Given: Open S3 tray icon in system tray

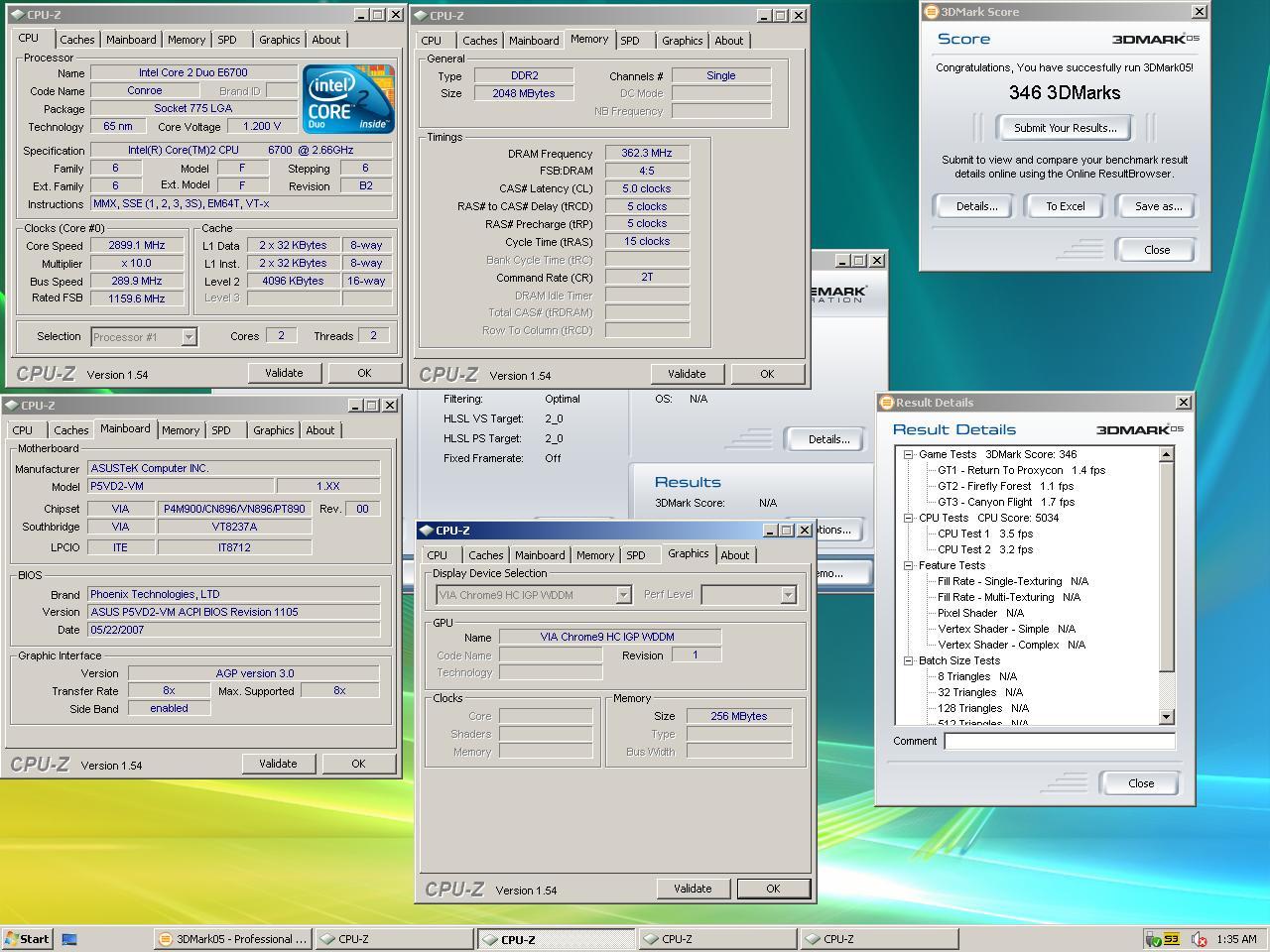Looking at the screenshot, I should [x=1172, y=939].
